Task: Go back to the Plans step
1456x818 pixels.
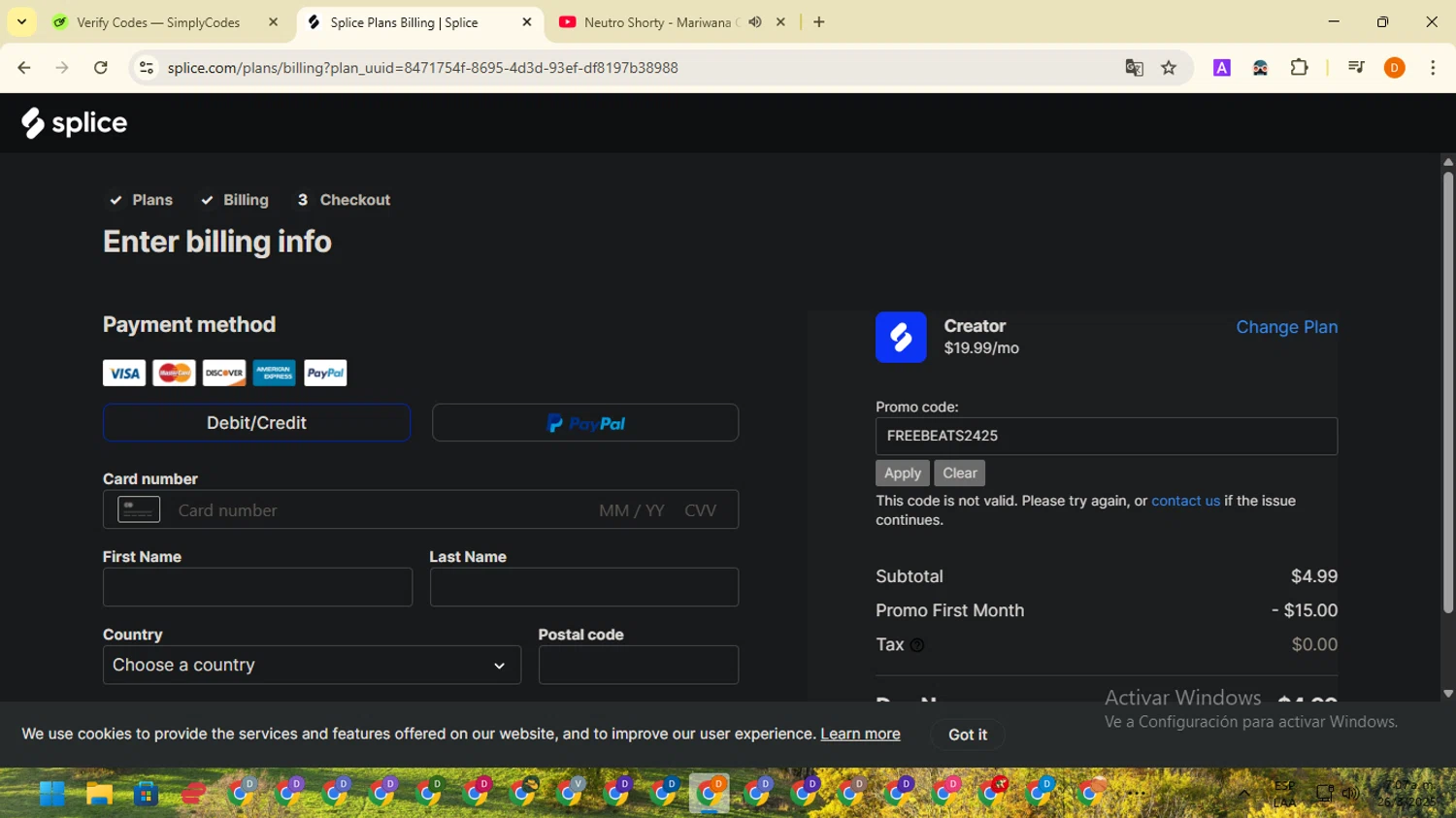Action: pyautogui.click(x=142, y=200)
